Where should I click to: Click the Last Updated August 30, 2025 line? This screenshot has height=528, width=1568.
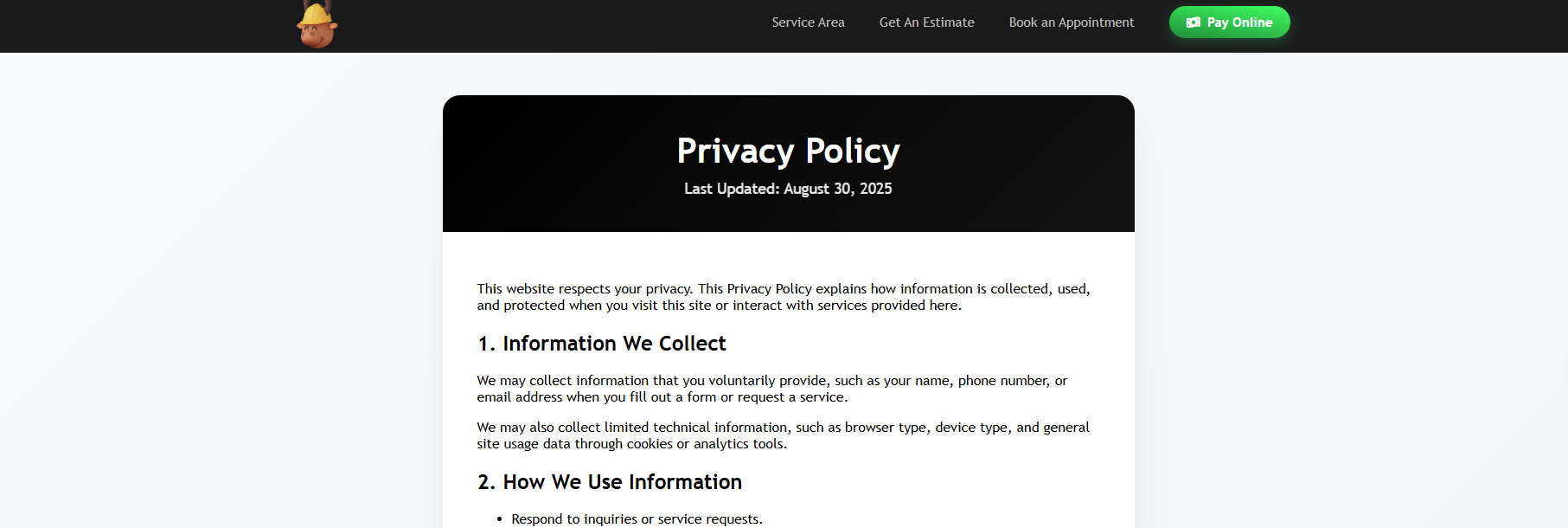(x=788, y=189)
